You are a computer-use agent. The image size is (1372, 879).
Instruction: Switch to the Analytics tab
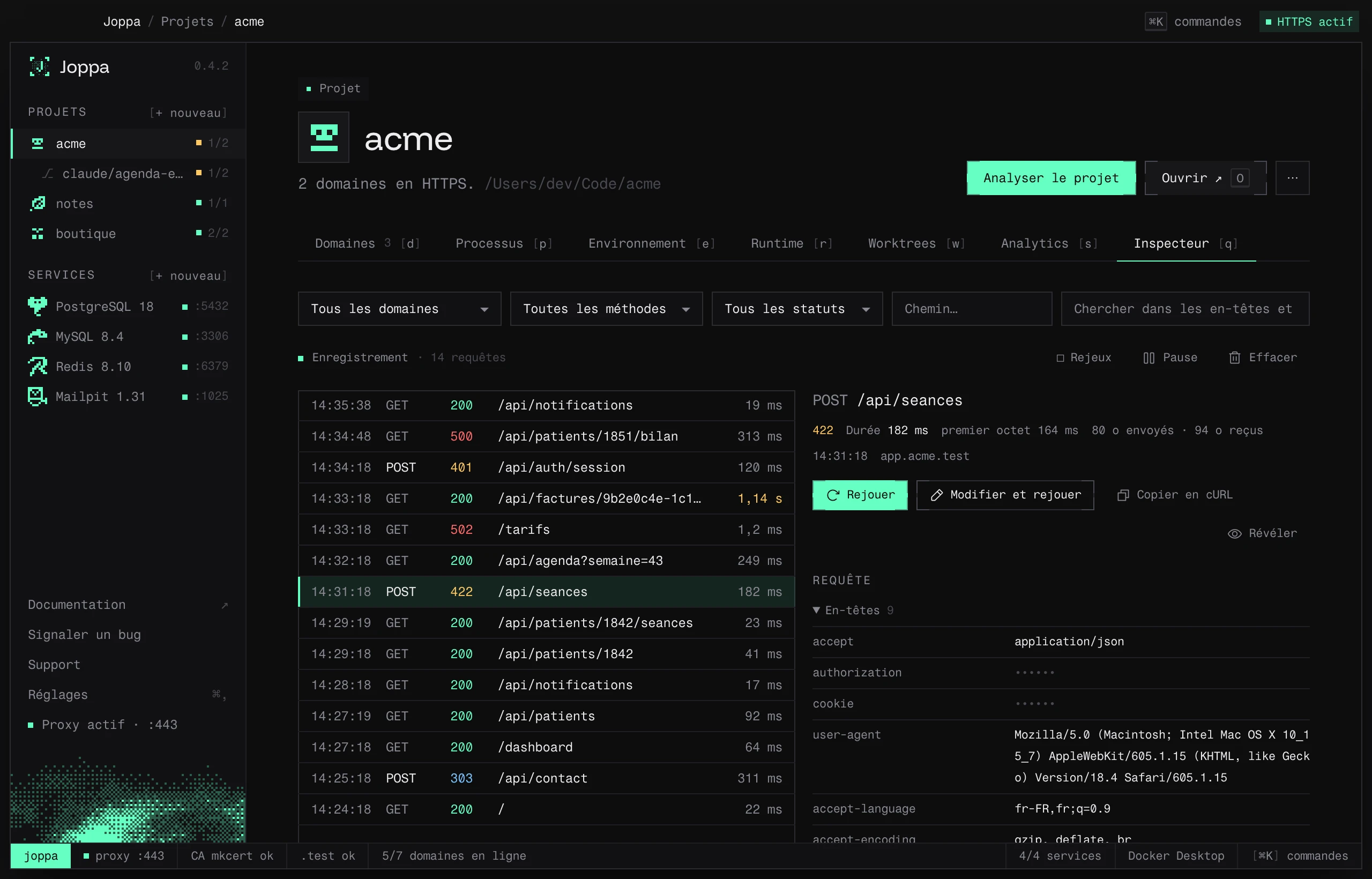1049,244
